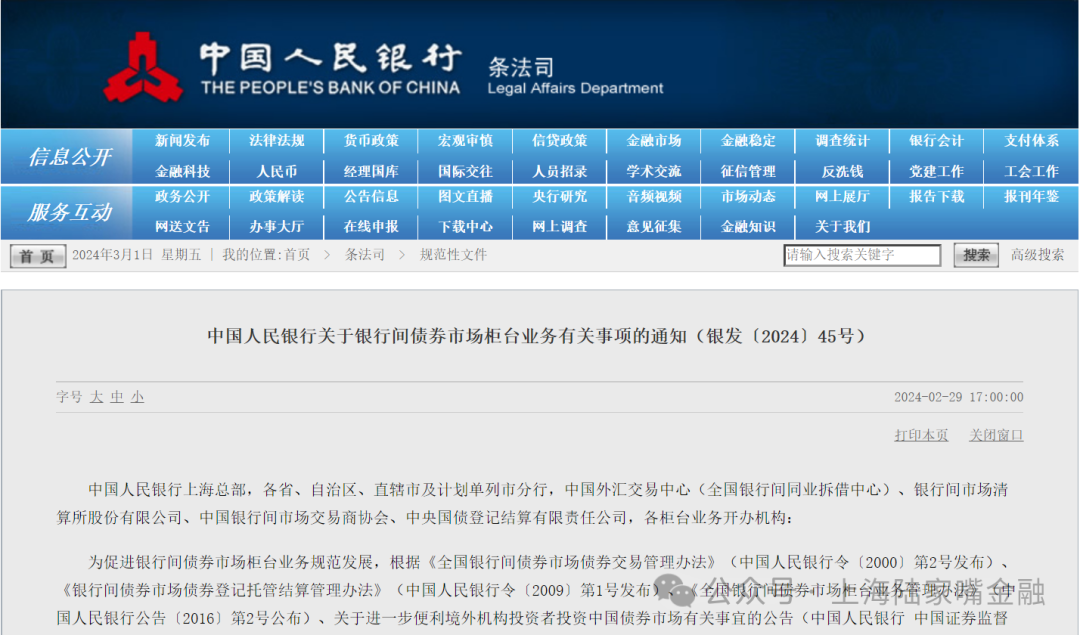Open the 货币政策 monetary policy menu
Viewport: 1080px width, 635px height.
[x=371, y=141]
